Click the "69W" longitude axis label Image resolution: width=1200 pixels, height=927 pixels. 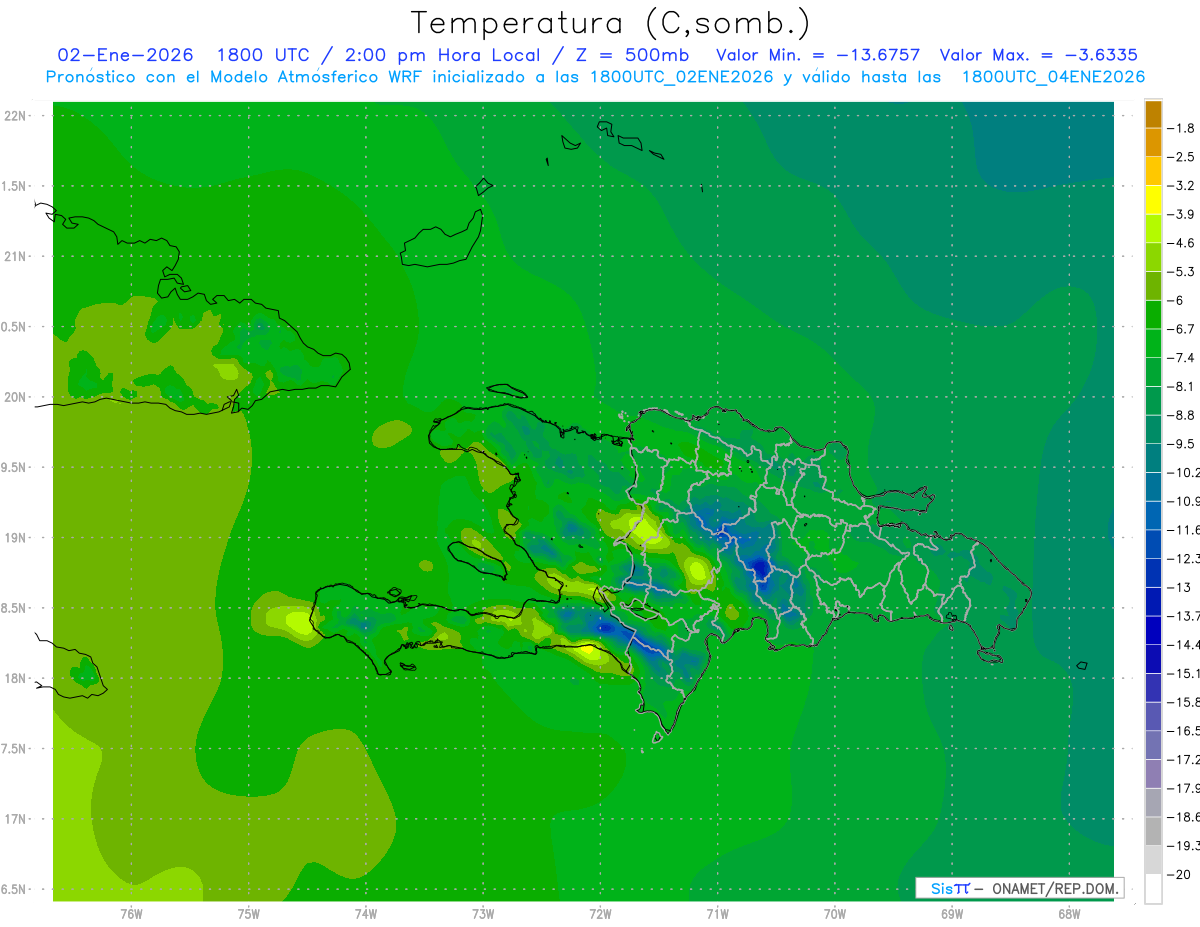951,914
